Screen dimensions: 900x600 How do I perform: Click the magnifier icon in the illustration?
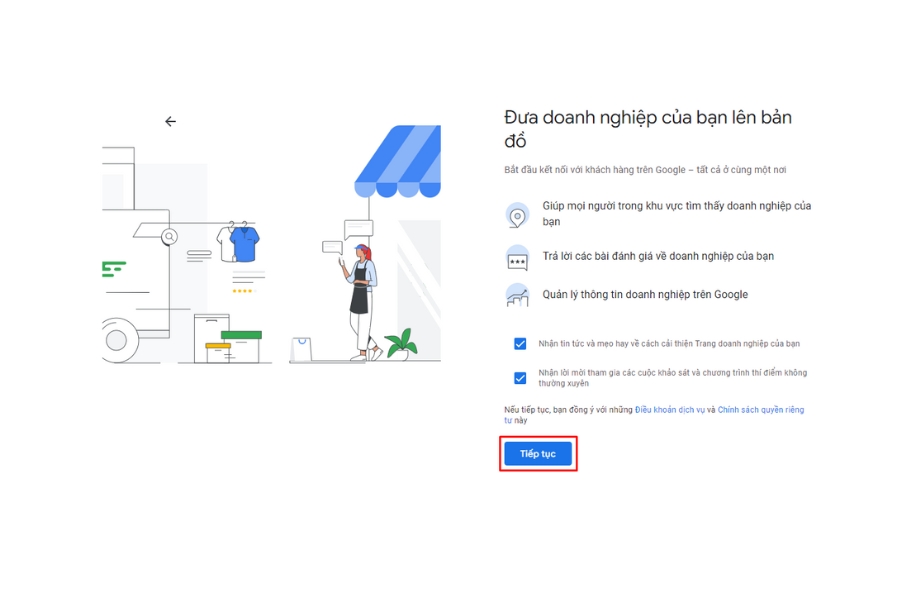170,237
